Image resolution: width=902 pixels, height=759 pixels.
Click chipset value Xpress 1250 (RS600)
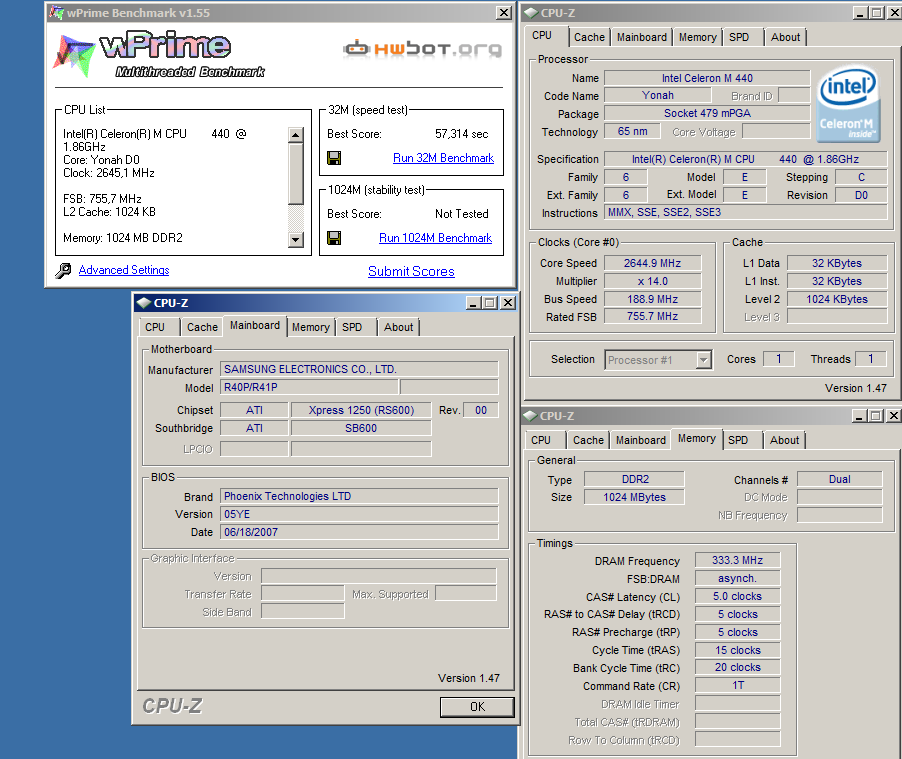pos(361,410)
